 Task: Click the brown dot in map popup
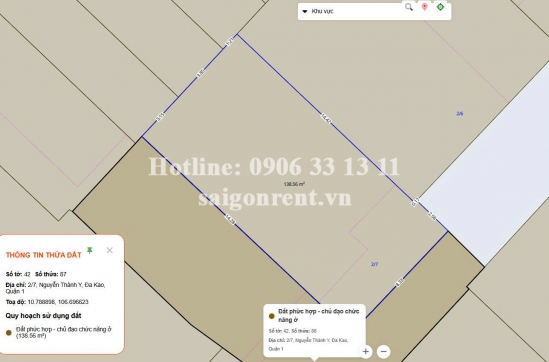(271, 316)
